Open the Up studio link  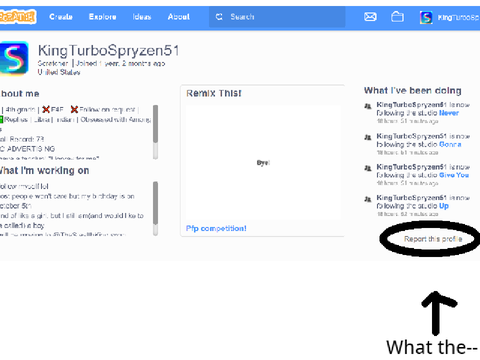444,206
